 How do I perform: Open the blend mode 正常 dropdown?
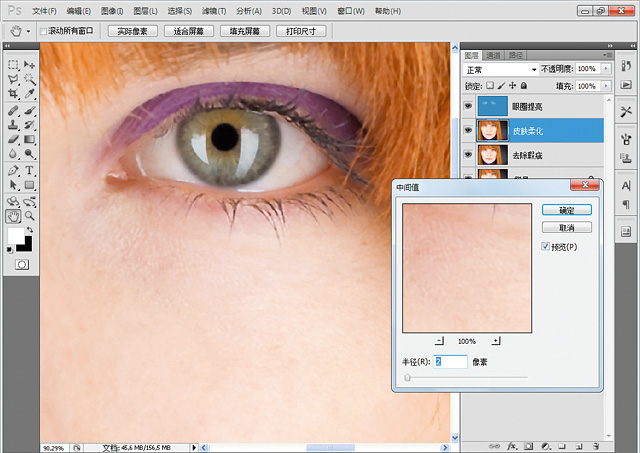501,70
